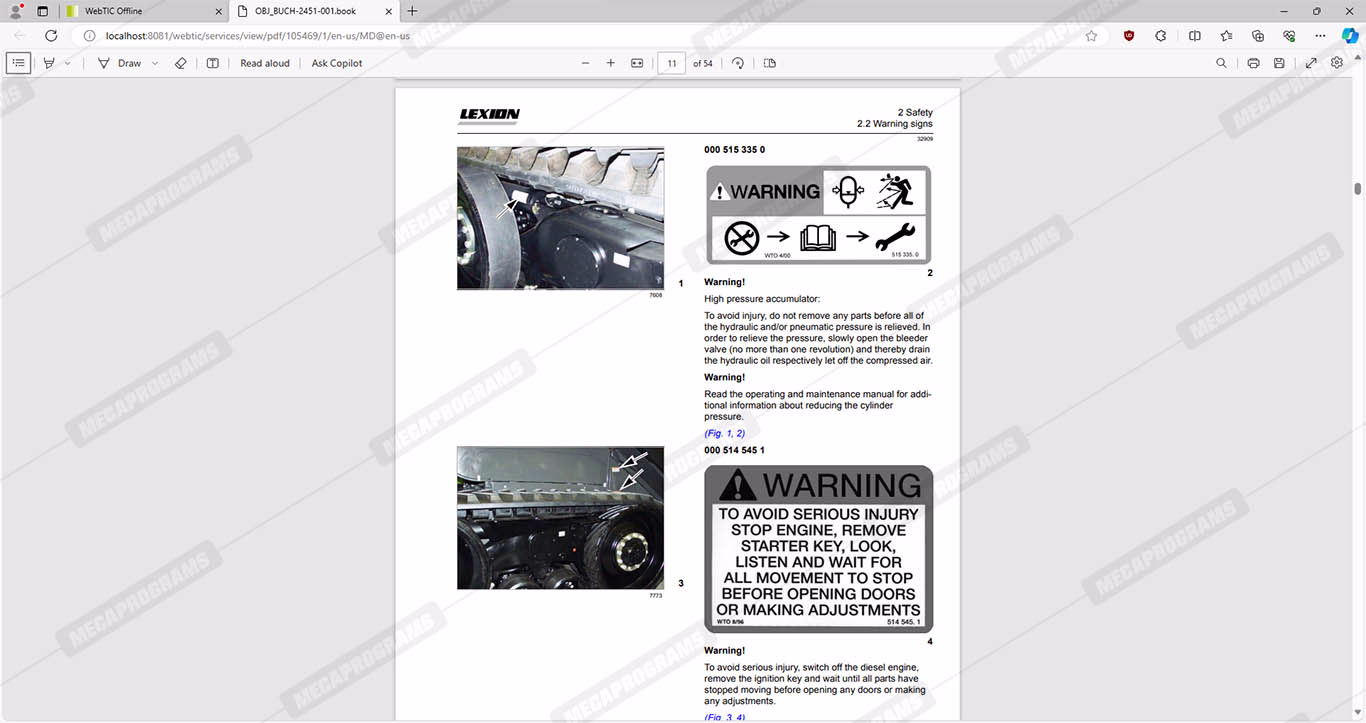This screenshot has height=723, width=1366.
Task: Print the PDF document
Action: pyautogui.click(x=1253, y=63)
